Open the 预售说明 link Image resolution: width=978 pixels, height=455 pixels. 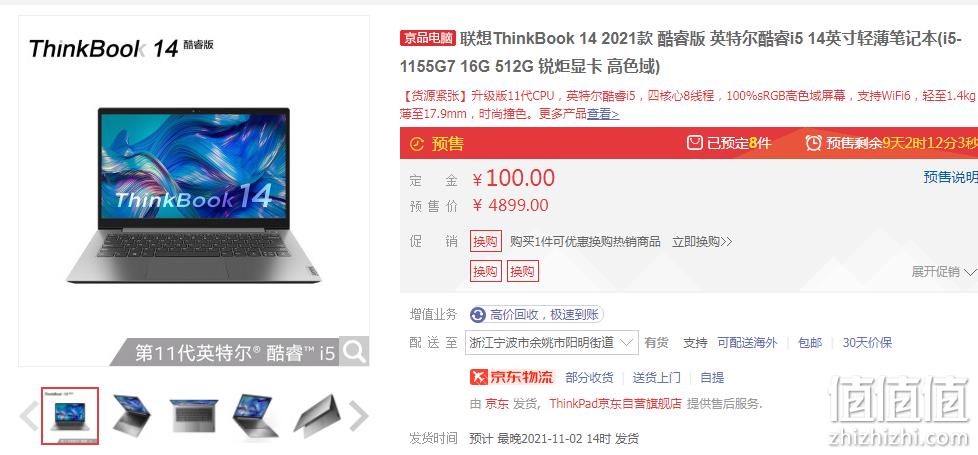950,177
